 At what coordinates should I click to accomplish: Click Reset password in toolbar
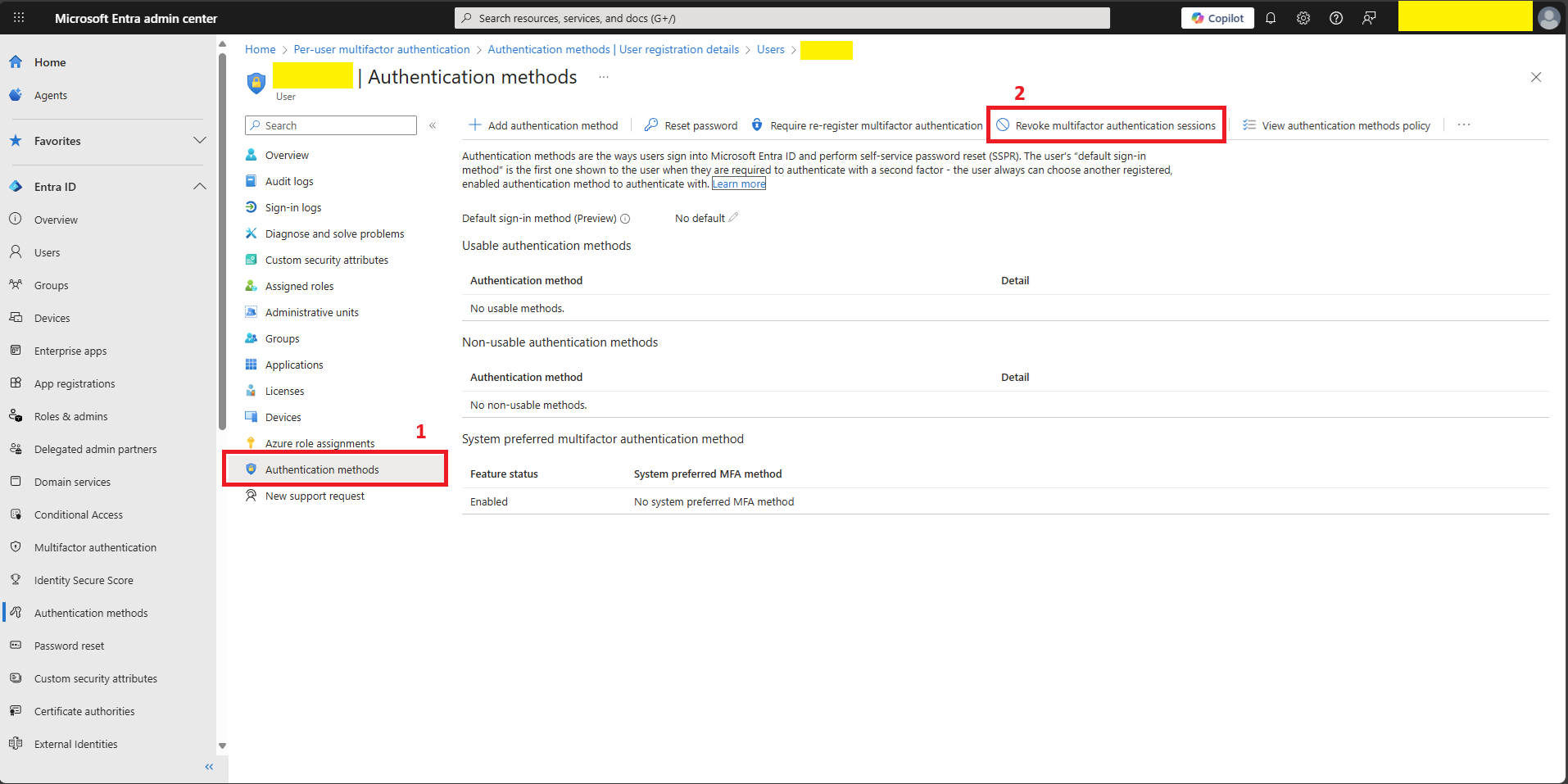(691, 125)
